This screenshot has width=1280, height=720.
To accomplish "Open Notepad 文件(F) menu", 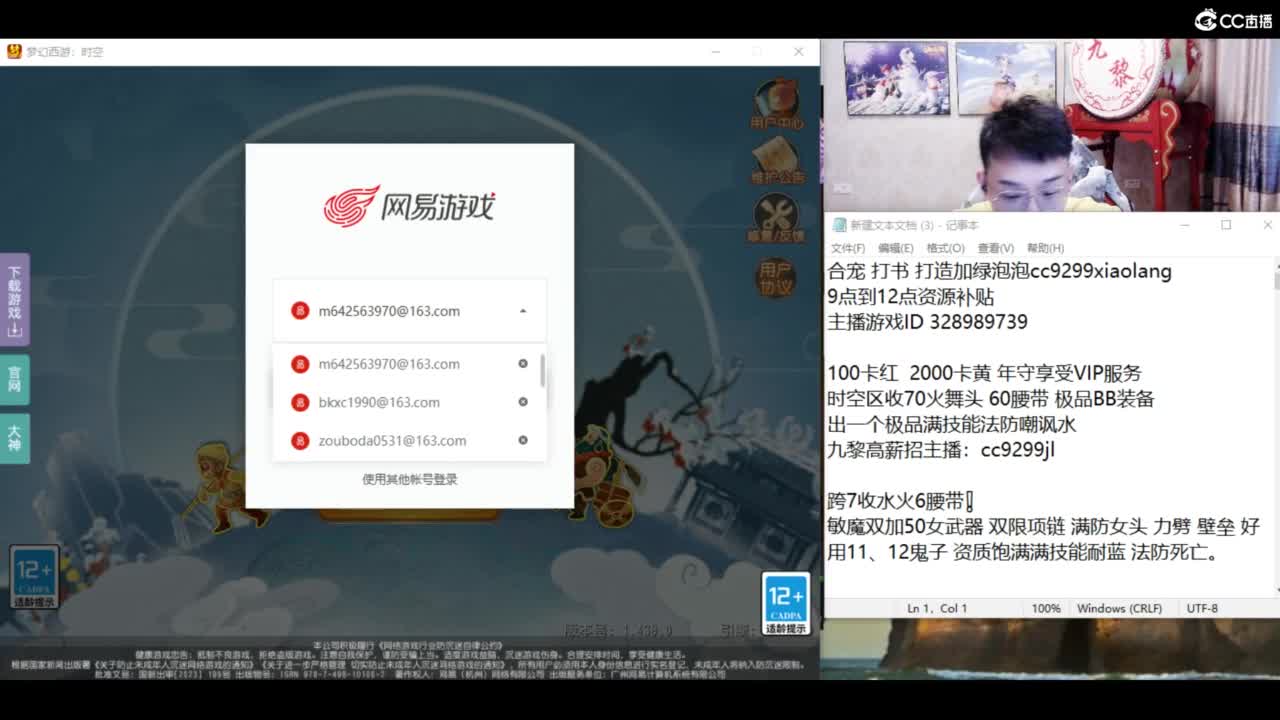I will (x=848, y=248).
